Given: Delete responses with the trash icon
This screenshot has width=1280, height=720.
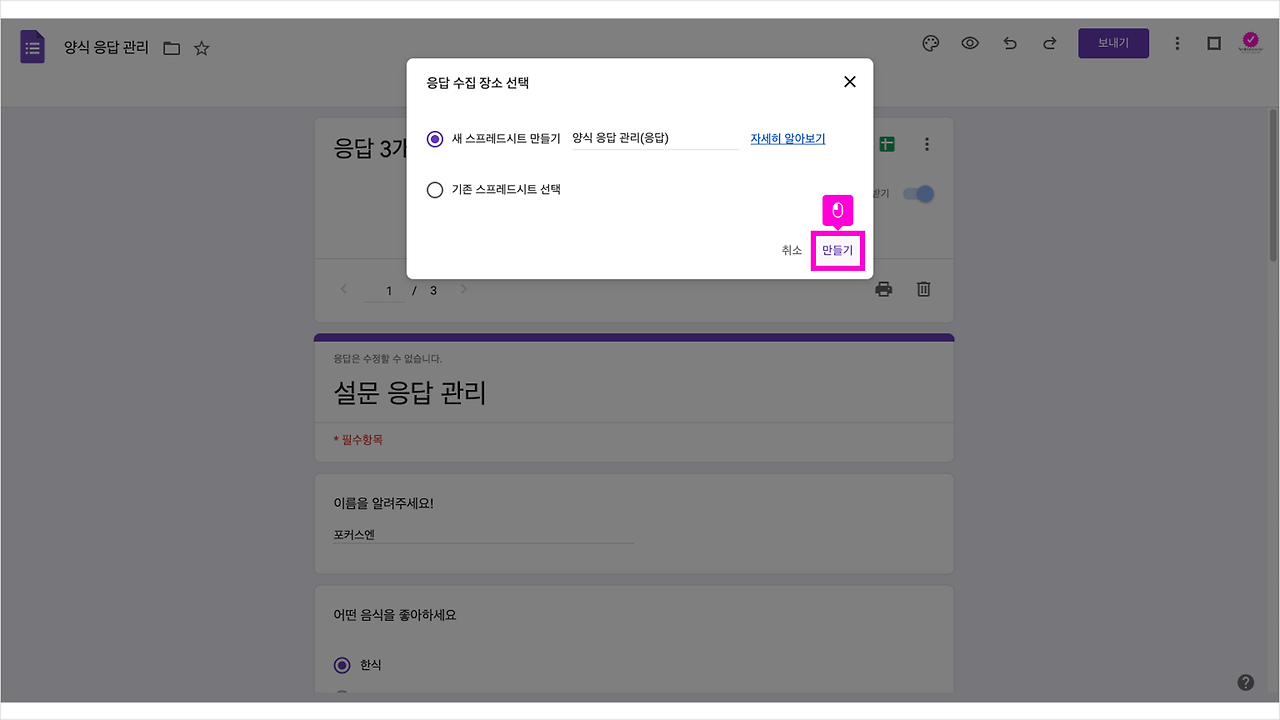Looking at the screenshot, I should coord(922,288).
